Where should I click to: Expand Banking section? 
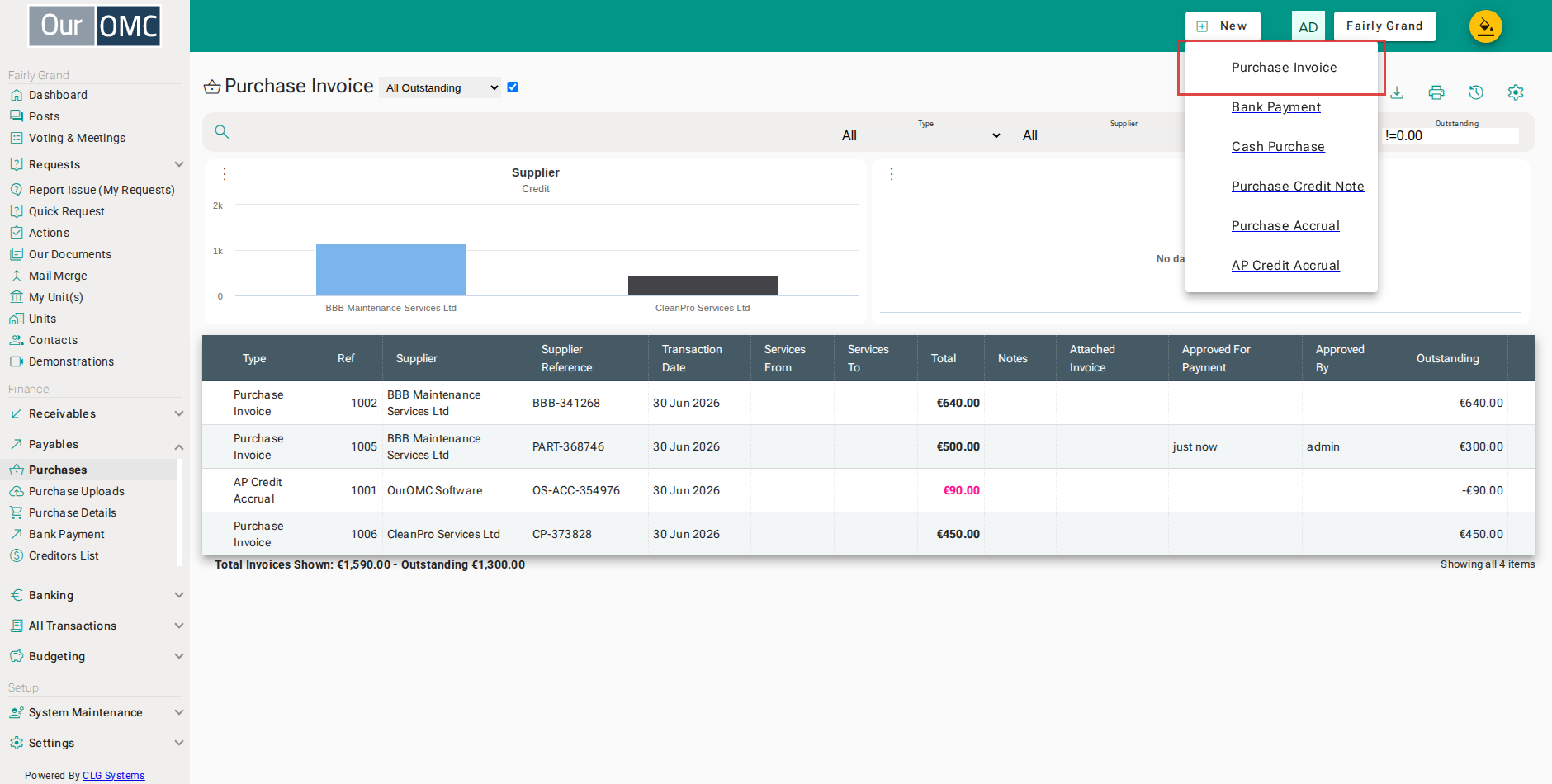95,595
